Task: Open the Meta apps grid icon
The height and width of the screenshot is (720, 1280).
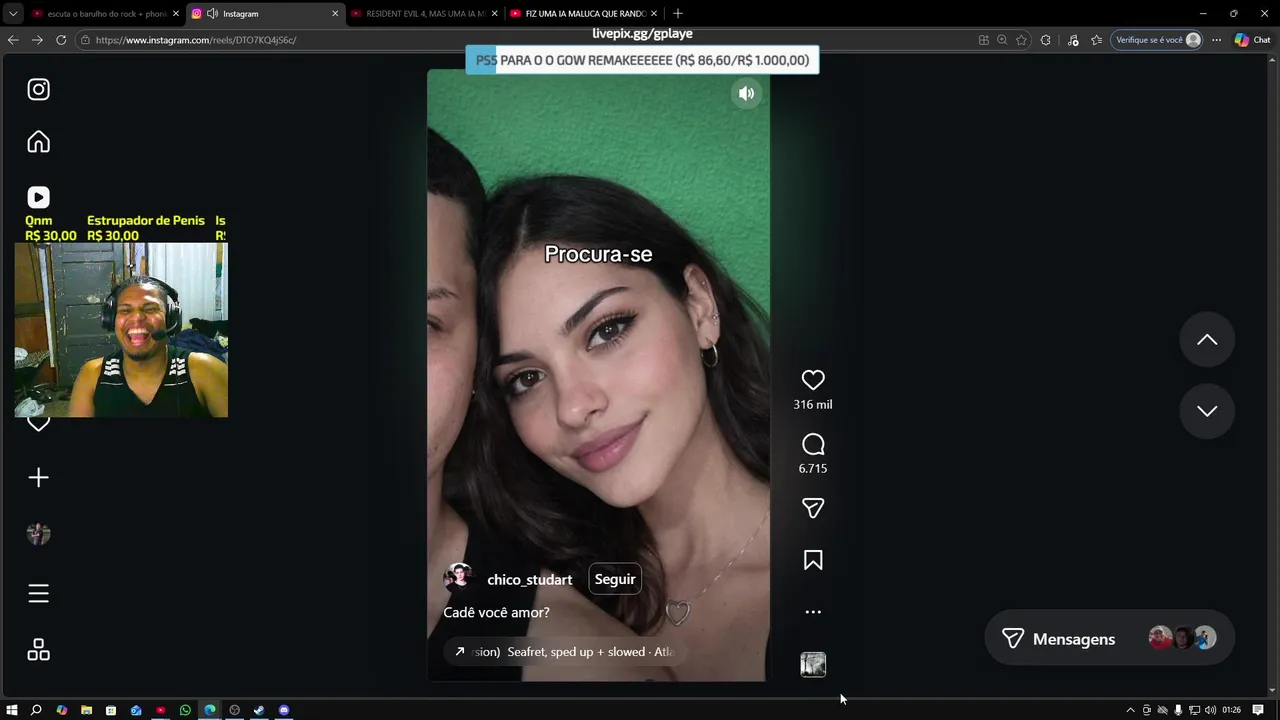Action: 38,650
